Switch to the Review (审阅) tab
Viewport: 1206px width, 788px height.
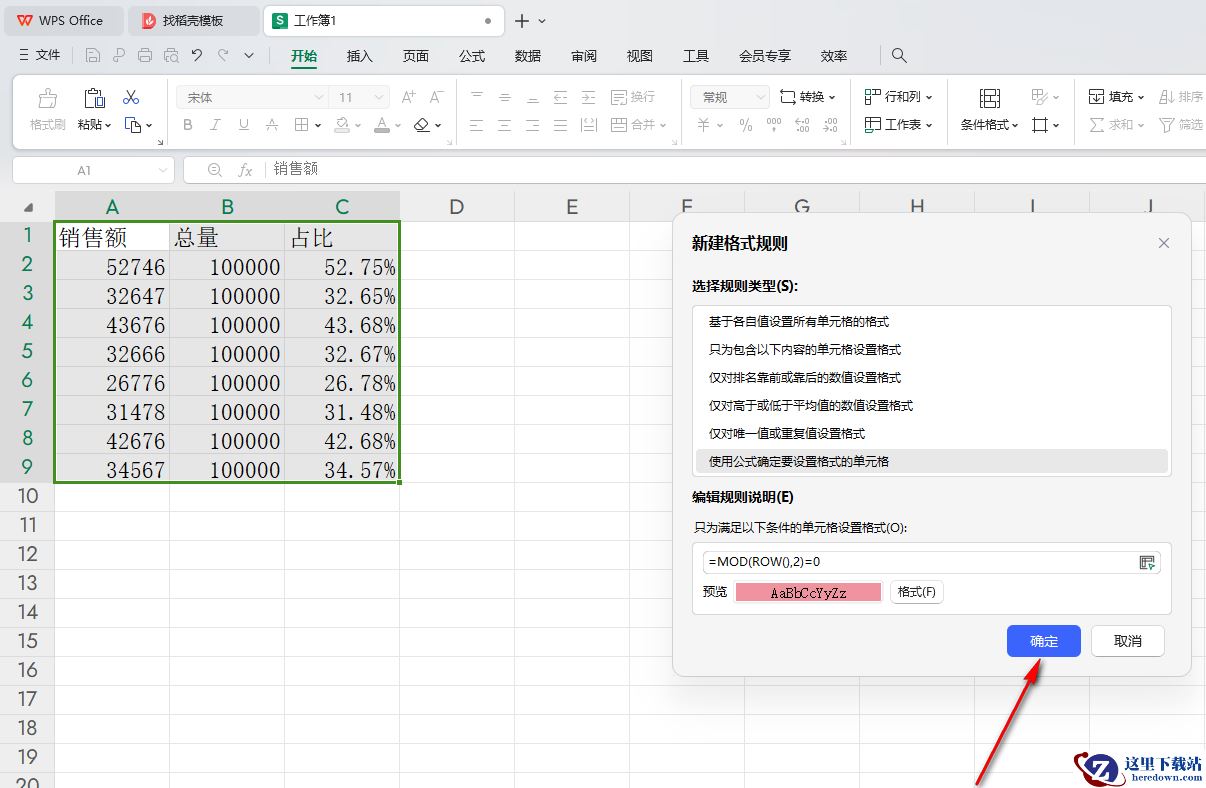584,56
